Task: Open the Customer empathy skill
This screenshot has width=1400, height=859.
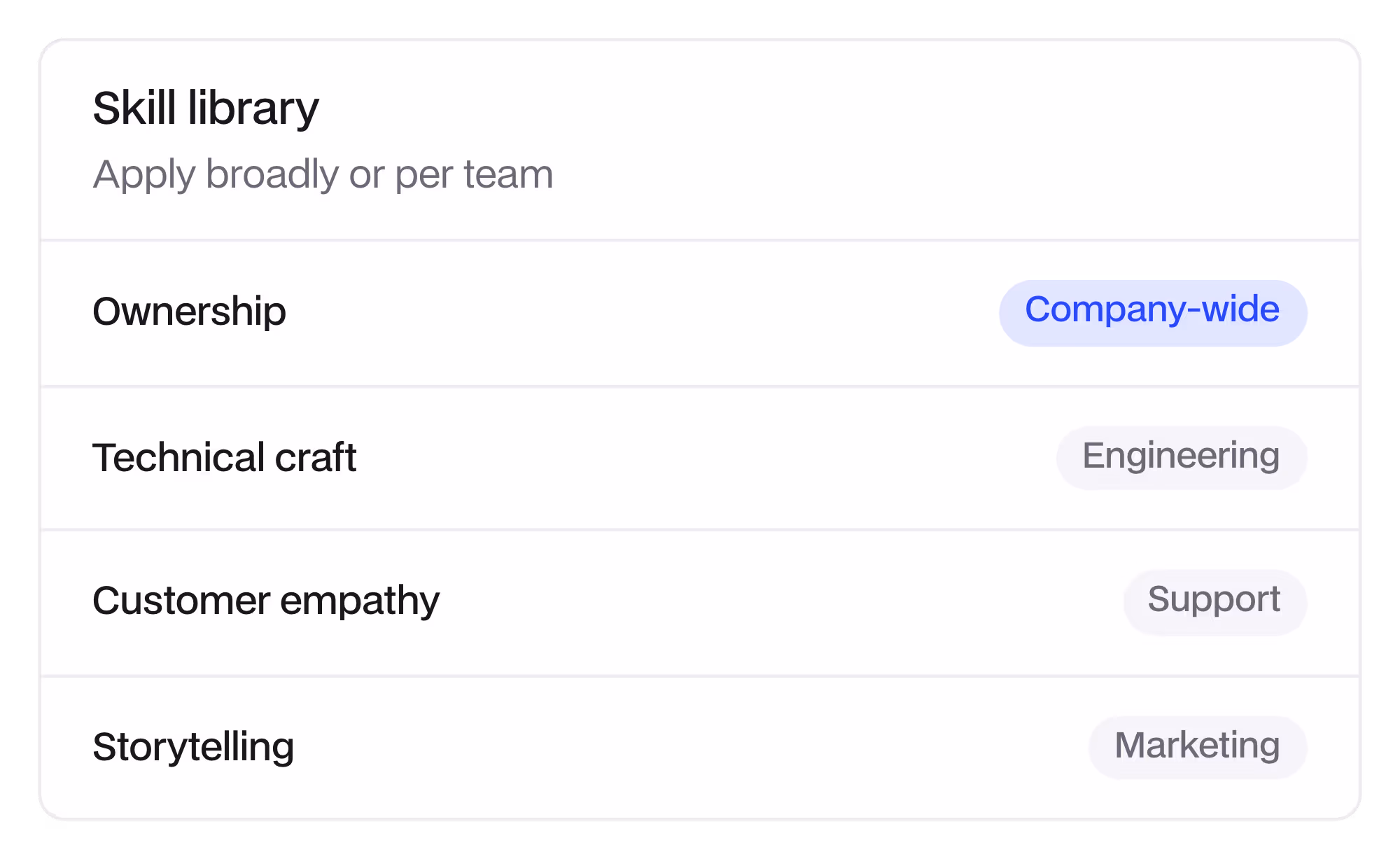Action: pos(266,601)
